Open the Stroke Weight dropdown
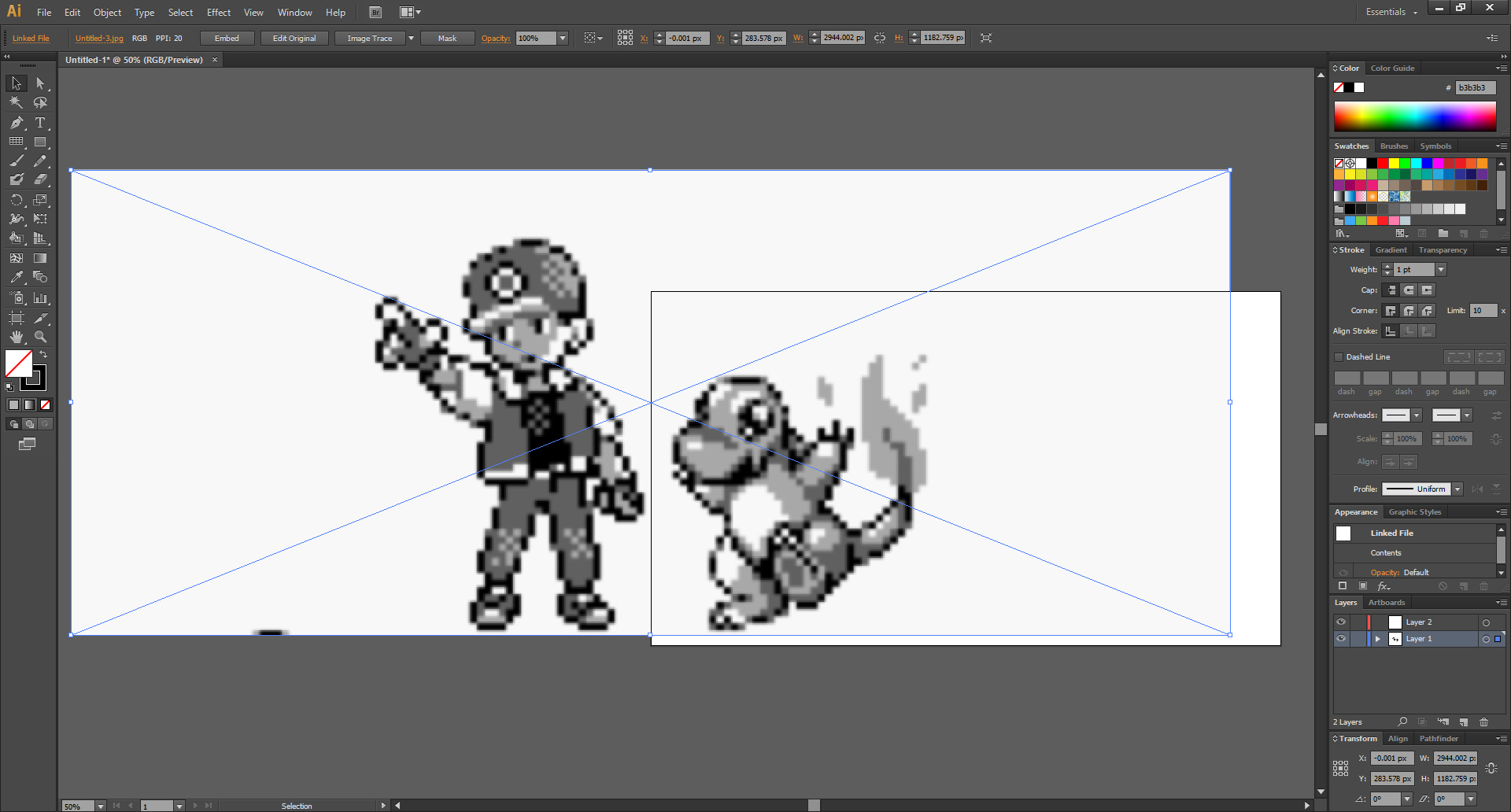1511x812 pixels. coord(1441,270)
